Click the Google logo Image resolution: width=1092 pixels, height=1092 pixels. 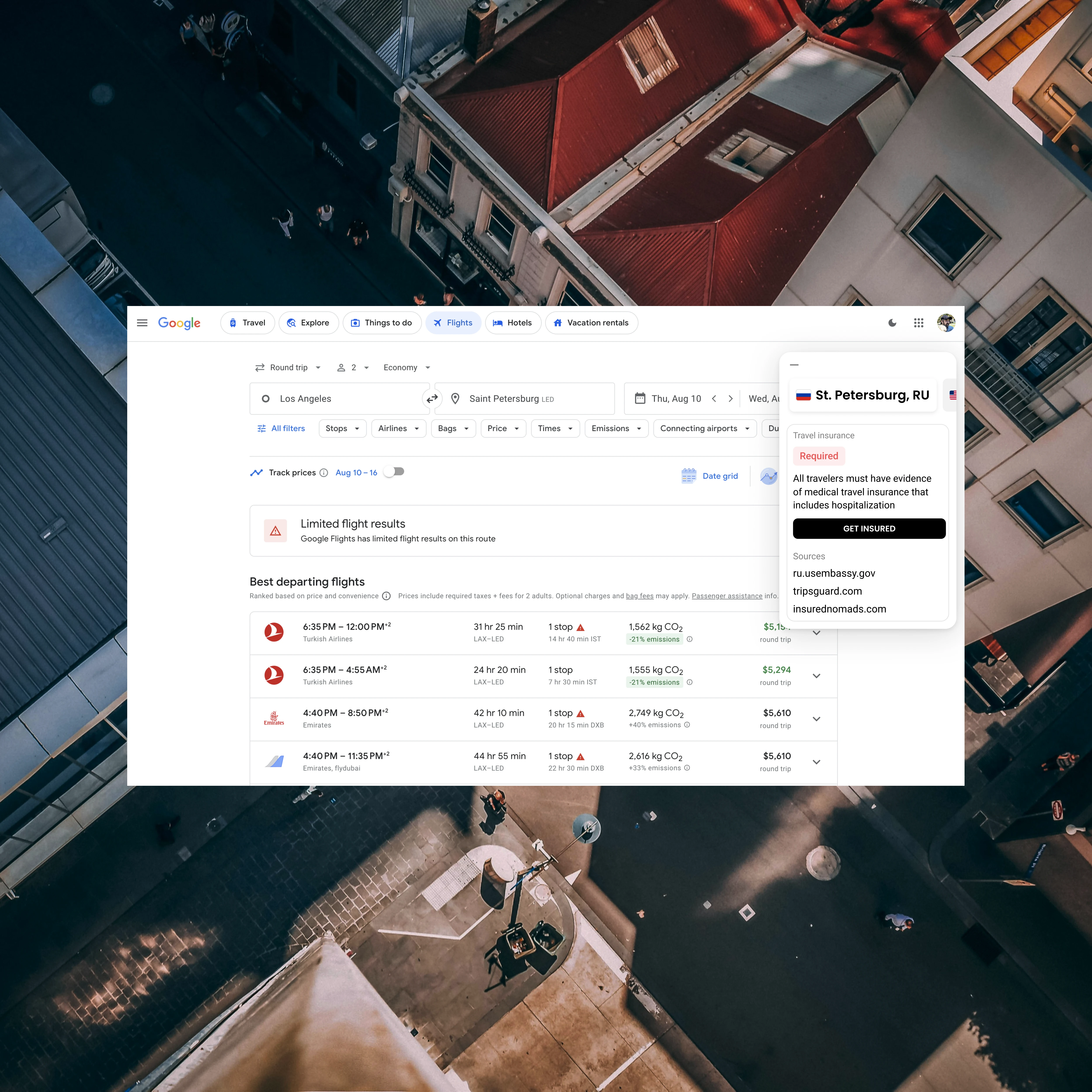point(179,323)
